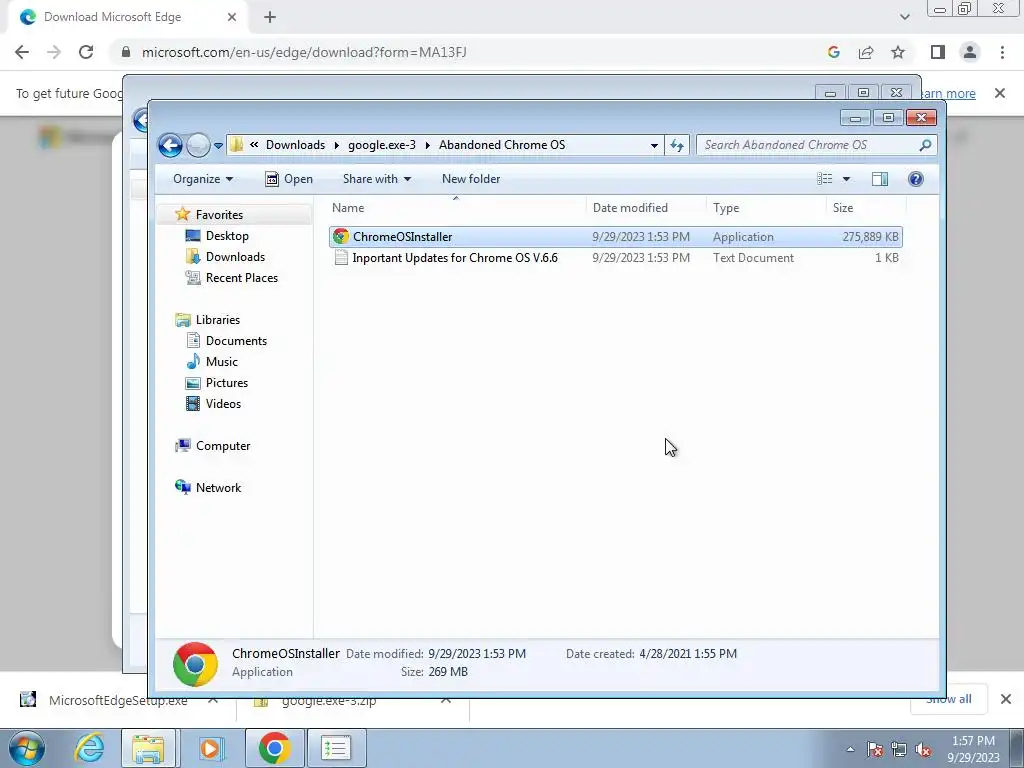Click Date created value in details pane
Viewport: 1024px width, 768px height.
tap(688, 654)
